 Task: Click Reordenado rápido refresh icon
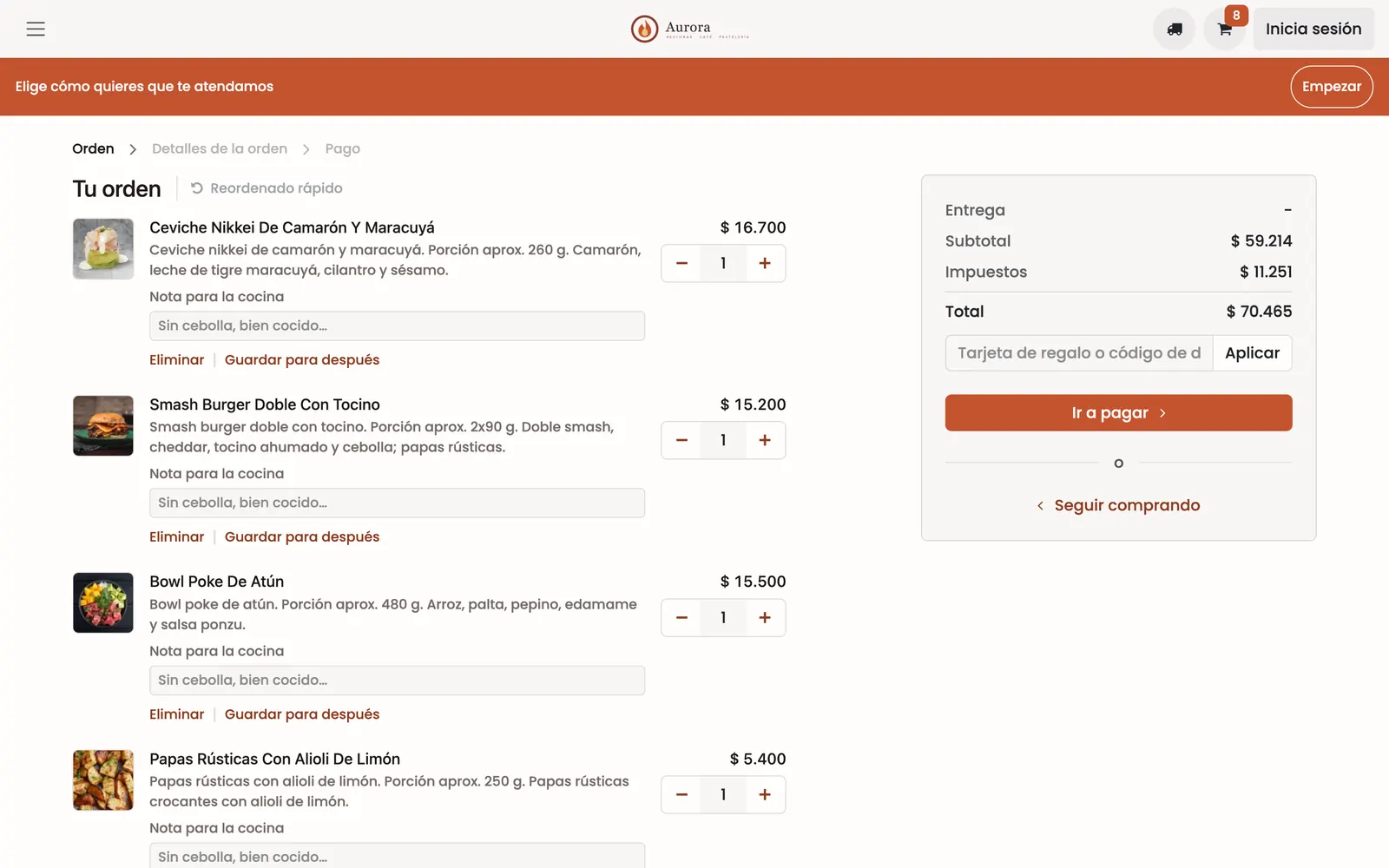(197, 187)
